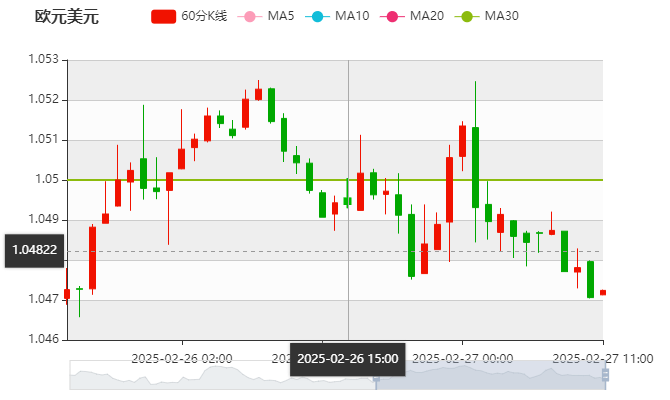Select the tall green candle with highest wick
Viewport: 670px width, 400px height.
[475, 165]
